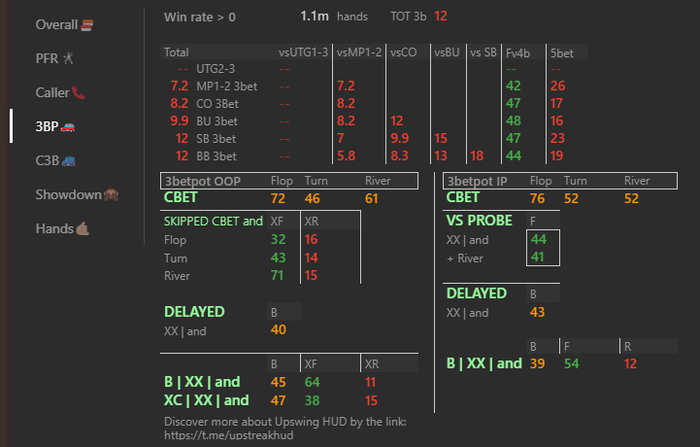
Task: Click the monkey icon beside Showdown
Action: click(x=111, y=195)
